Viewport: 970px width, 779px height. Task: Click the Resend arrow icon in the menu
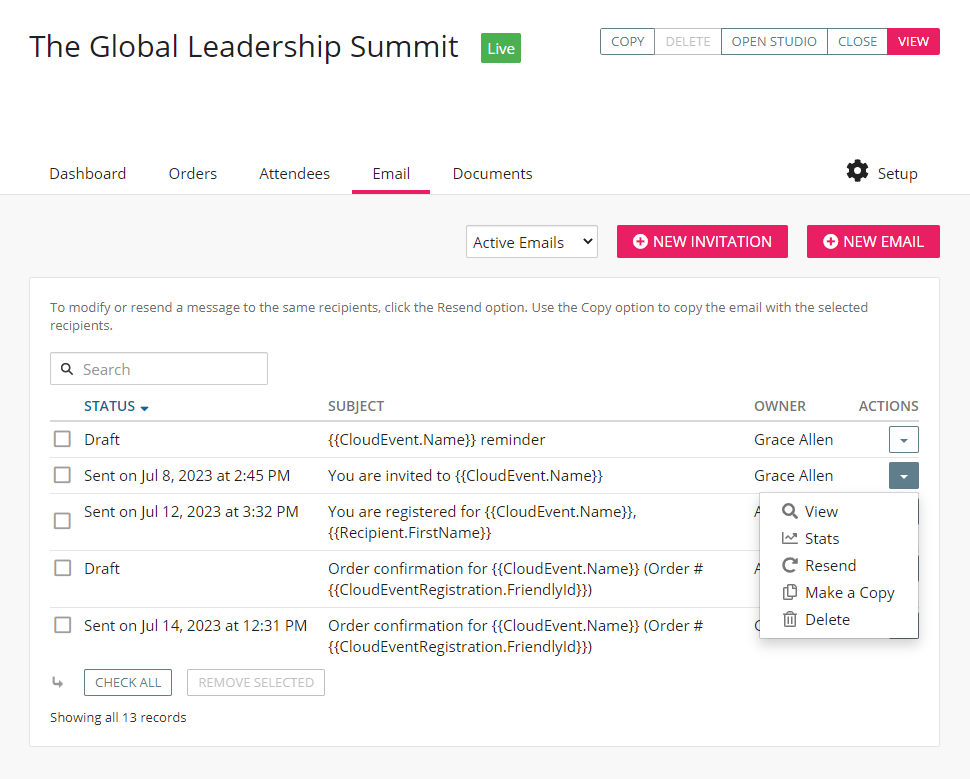tap(790, 565)
